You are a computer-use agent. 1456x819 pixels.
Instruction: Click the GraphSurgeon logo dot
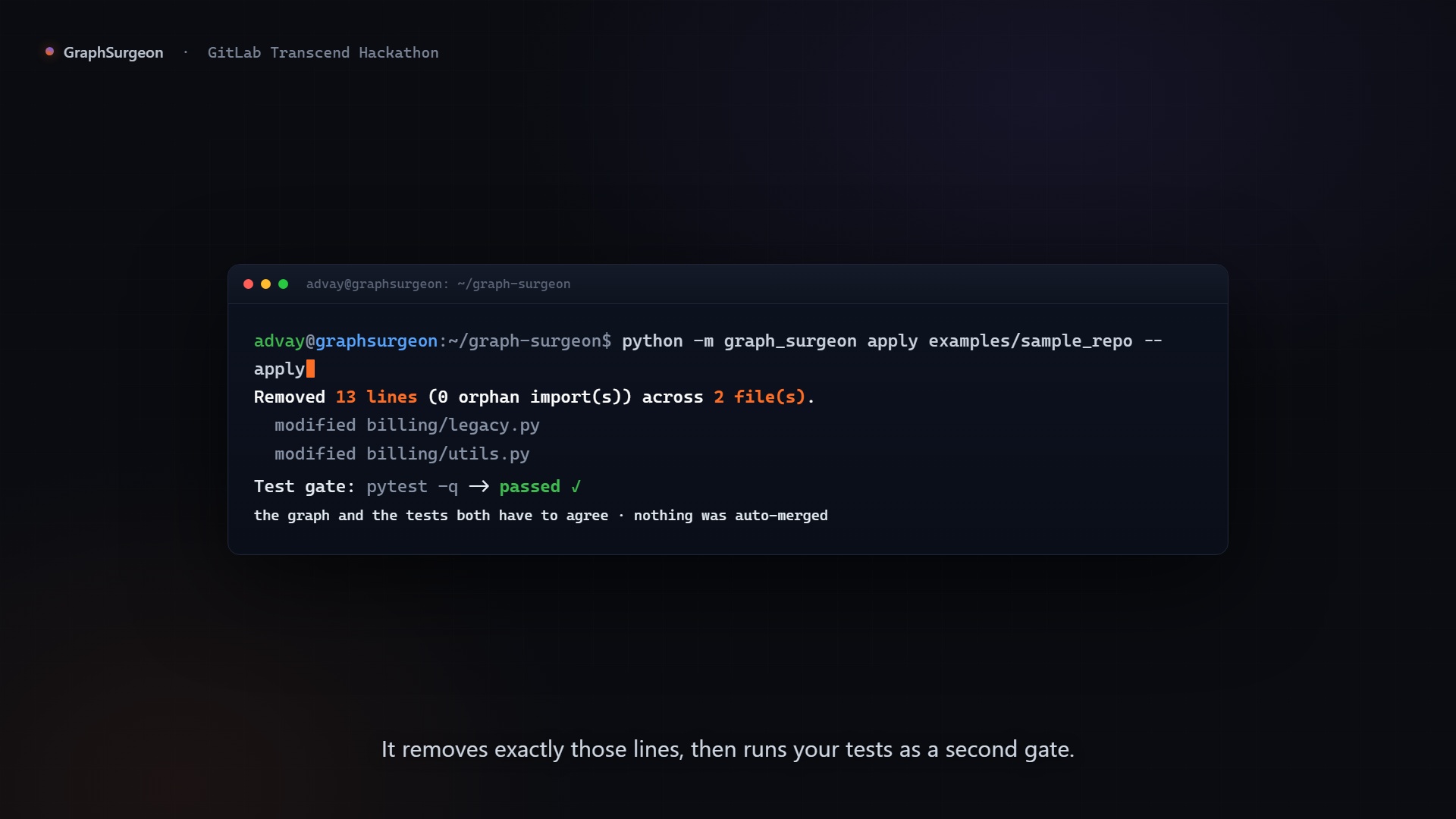(x=49, y=52)
